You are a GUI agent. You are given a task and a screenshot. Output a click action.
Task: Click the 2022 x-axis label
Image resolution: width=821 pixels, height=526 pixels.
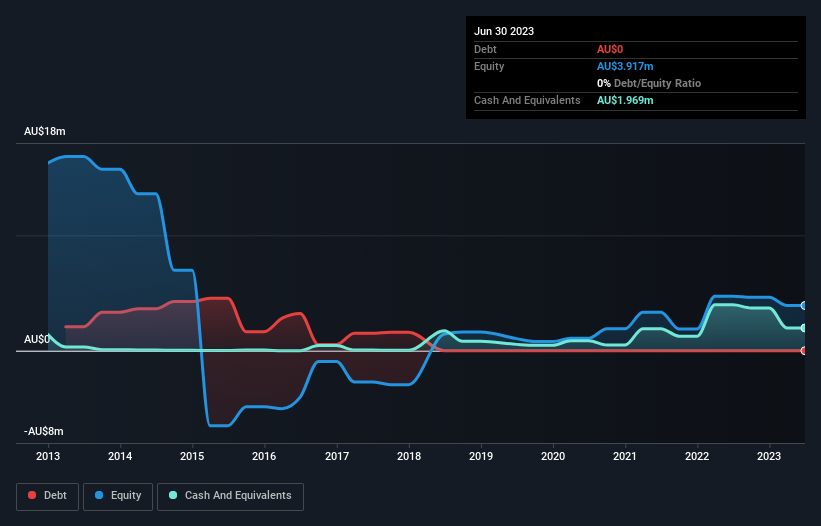(x=697, y=456)
